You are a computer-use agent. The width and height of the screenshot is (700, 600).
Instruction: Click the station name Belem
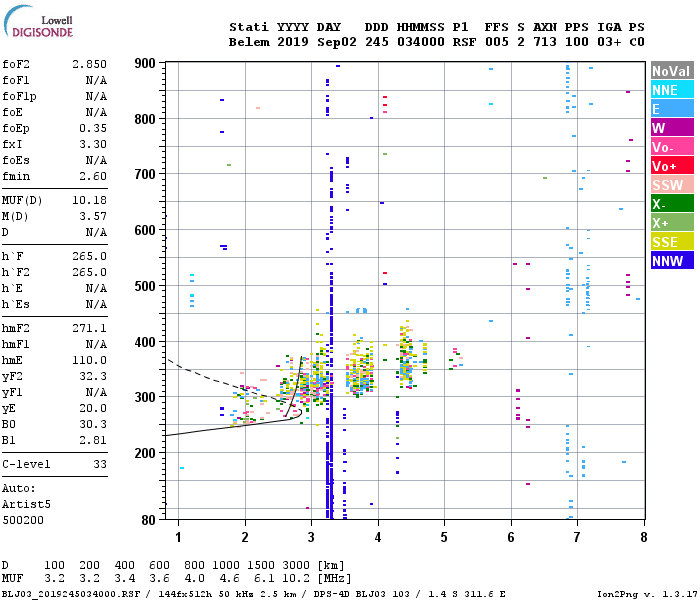click(x=249, y=42)
